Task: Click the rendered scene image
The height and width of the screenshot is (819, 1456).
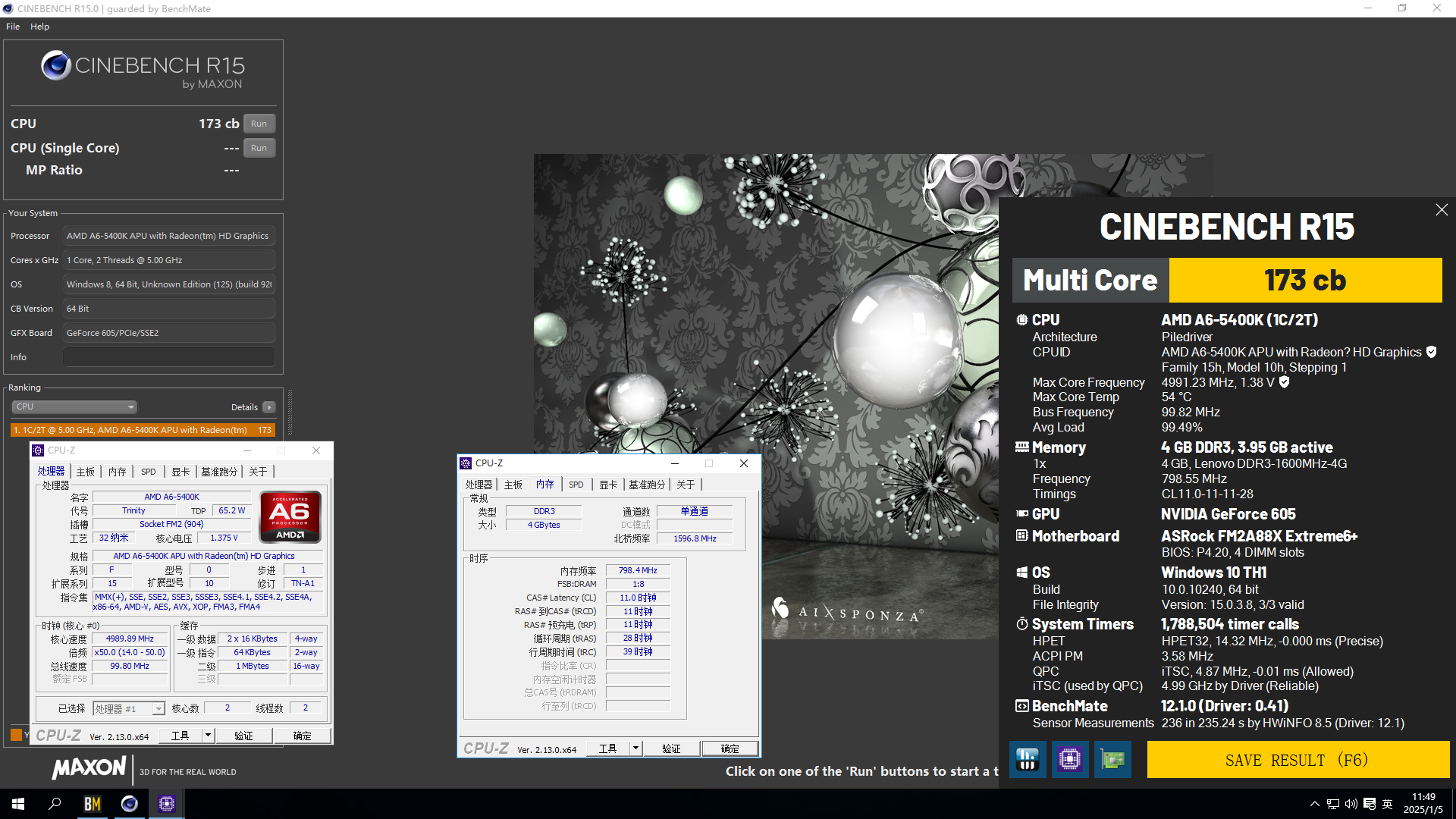Action: coord(766,397)
